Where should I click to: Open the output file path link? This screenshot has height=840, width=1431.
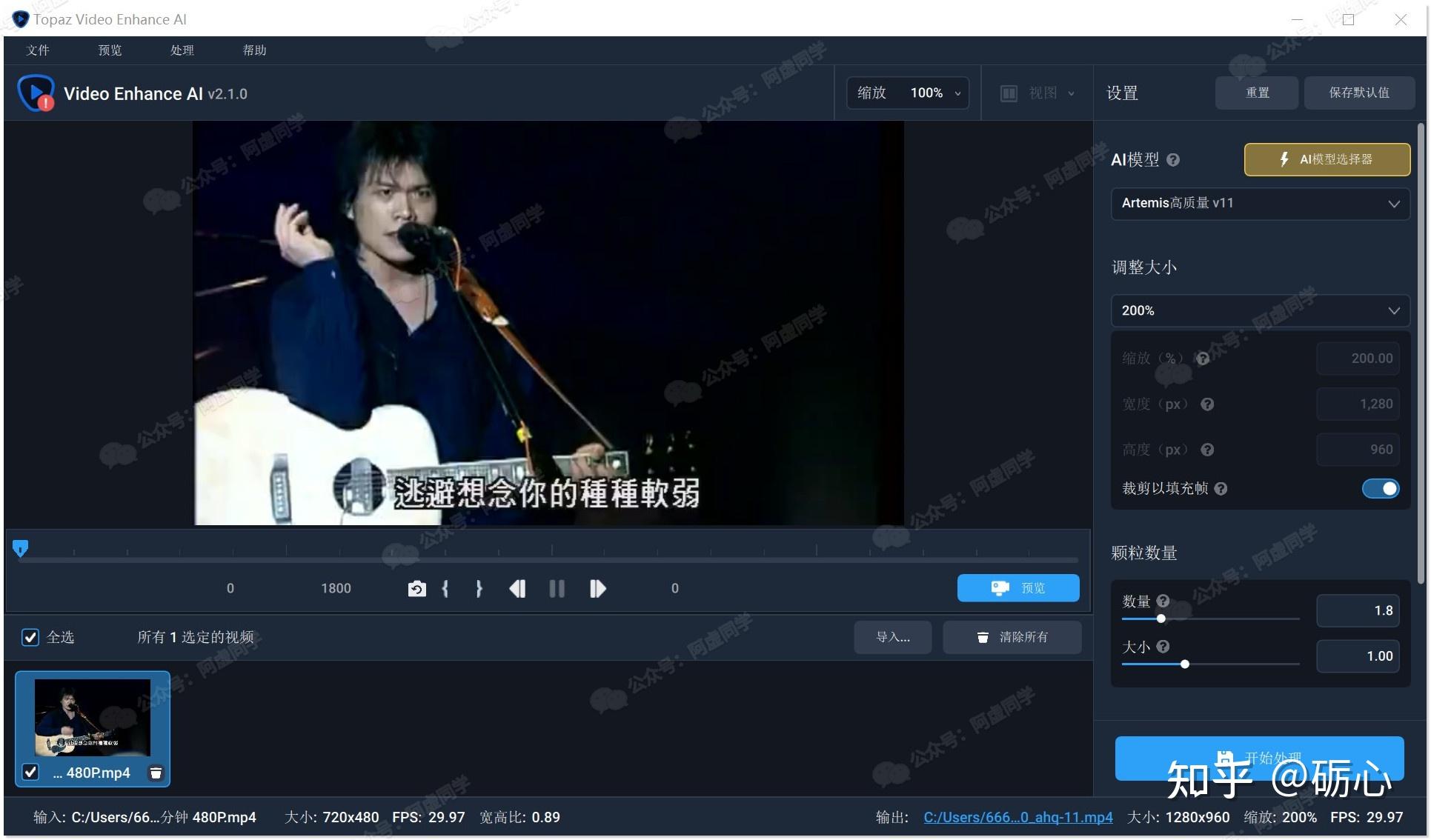(x=1017, y=817)
